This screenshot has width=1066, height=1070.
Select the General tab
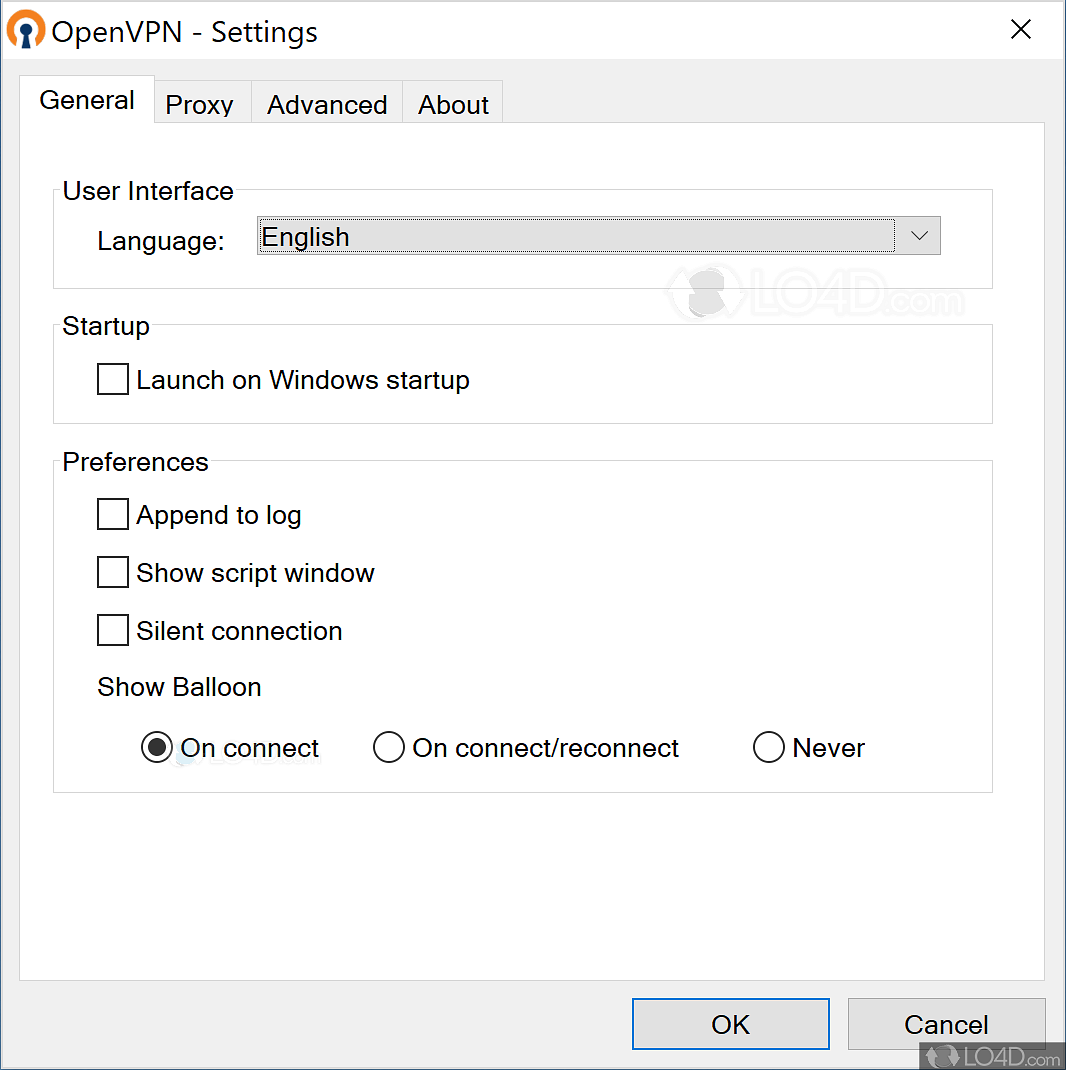tap(87, 101)
